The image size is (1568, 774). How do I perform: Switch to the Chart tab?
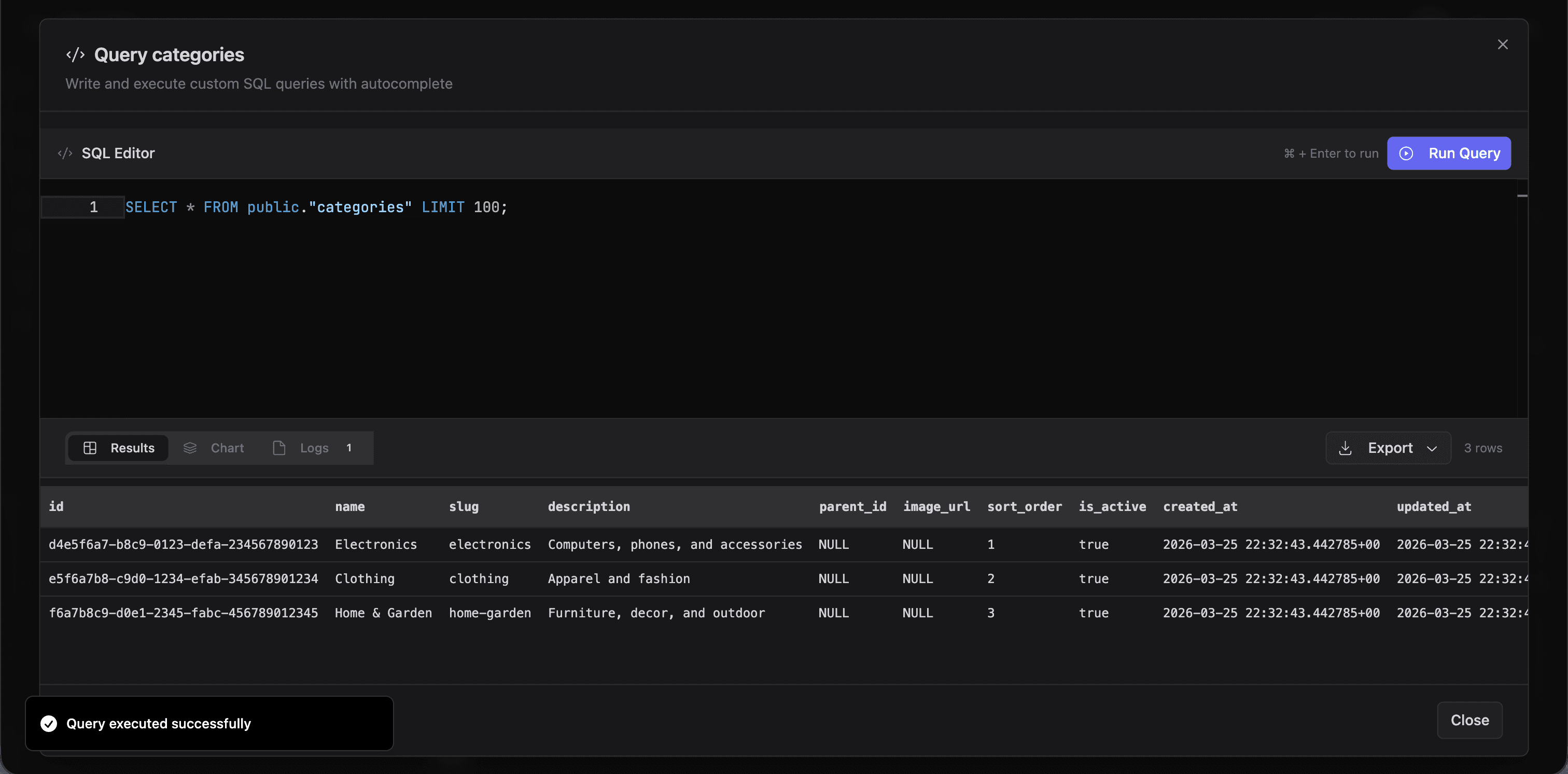(227, 448)
